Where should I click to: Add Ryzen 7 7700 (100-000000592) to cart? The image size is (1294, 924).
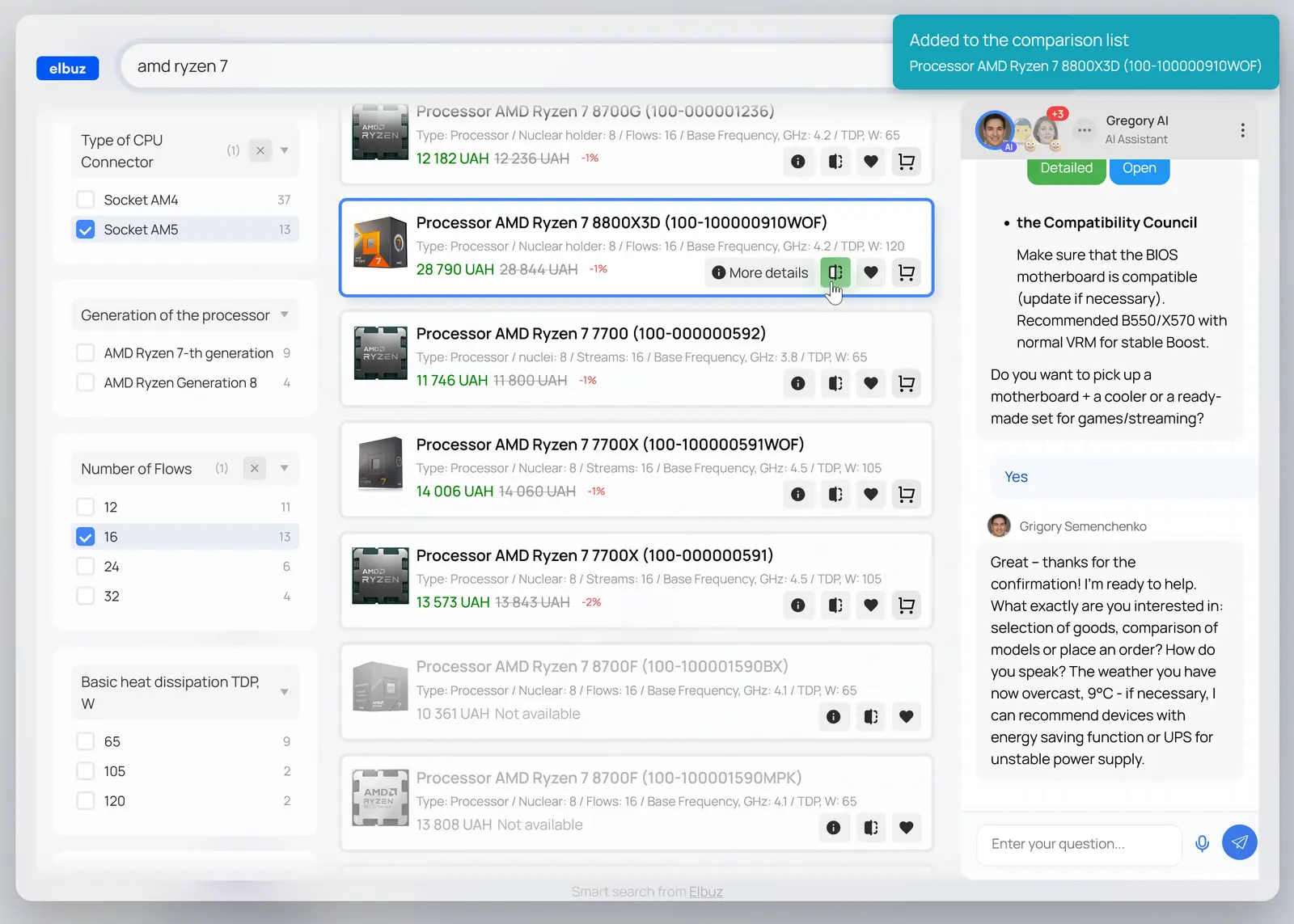[907, 383]
